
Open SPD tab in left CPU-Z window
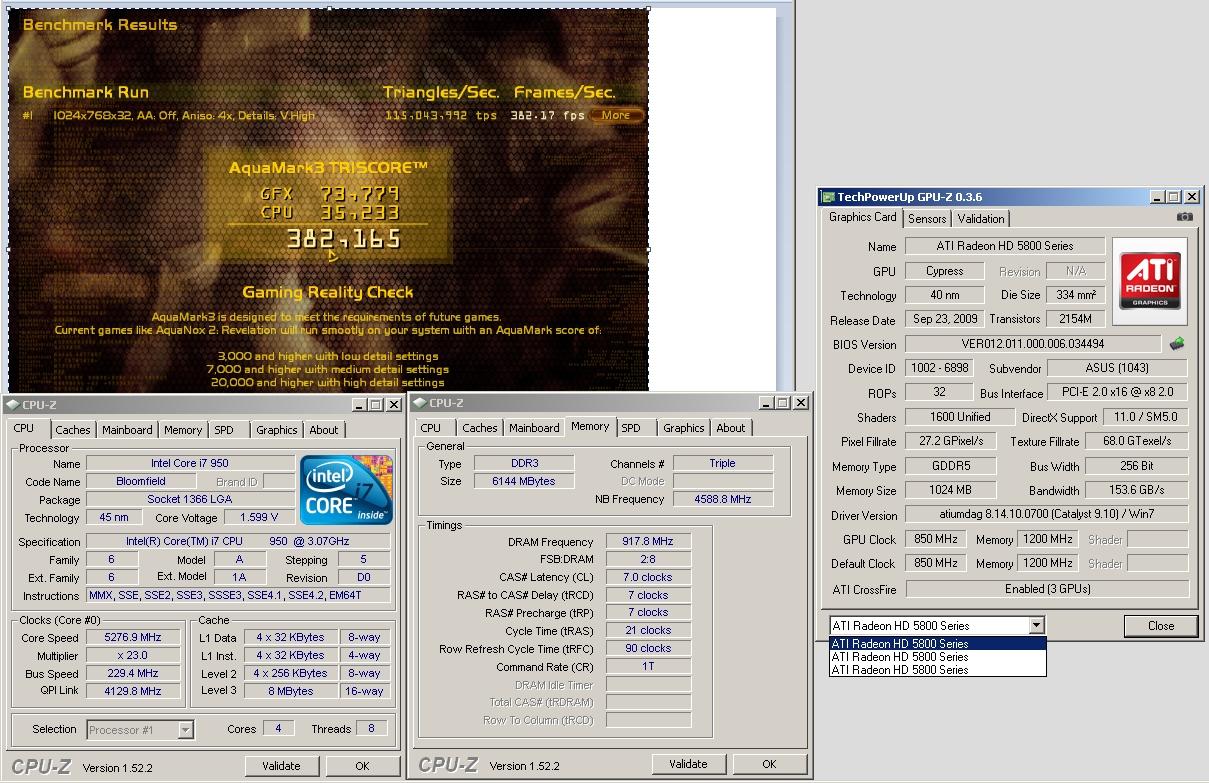click(x=224, y=430)
